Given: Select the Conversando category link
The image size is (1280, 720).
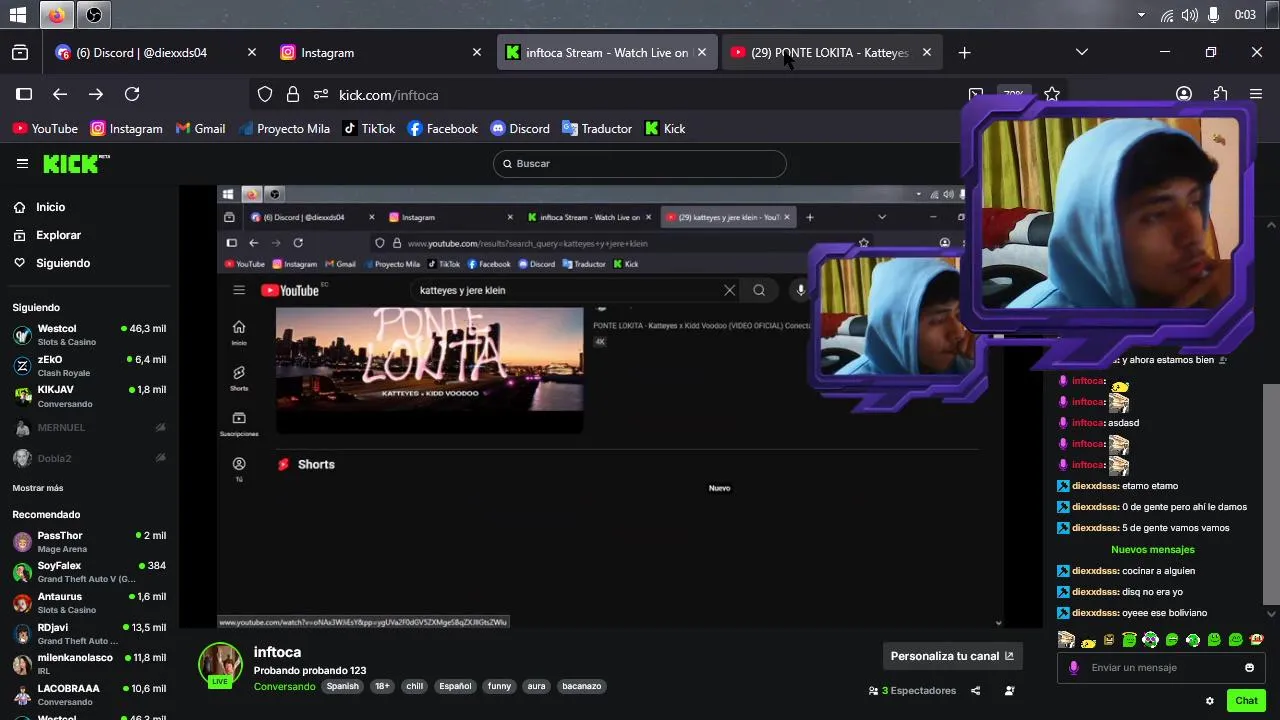Looking at the screenshot, I should (x=284, y=687).
